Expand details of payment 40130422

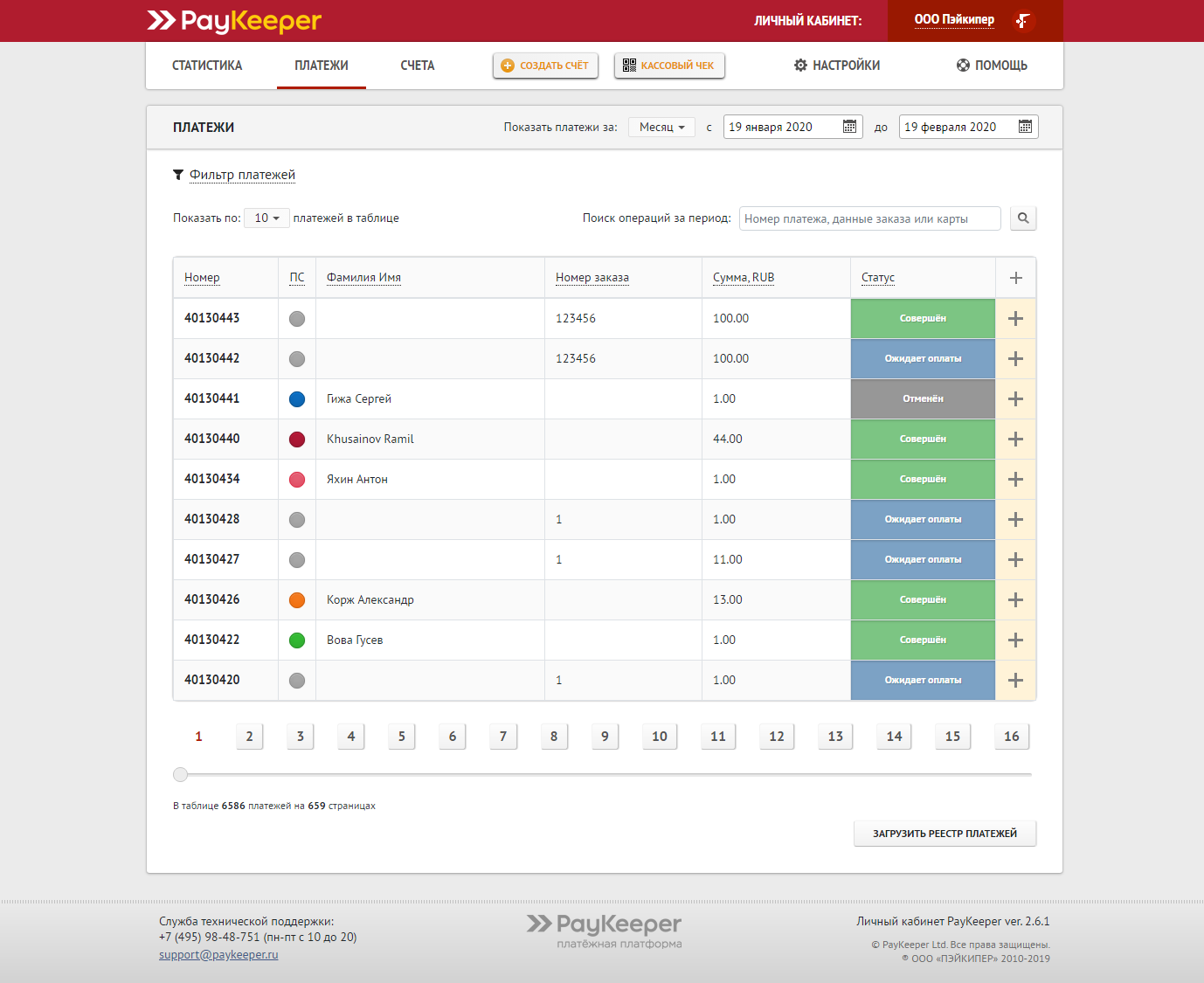[x=1015, y=640]
